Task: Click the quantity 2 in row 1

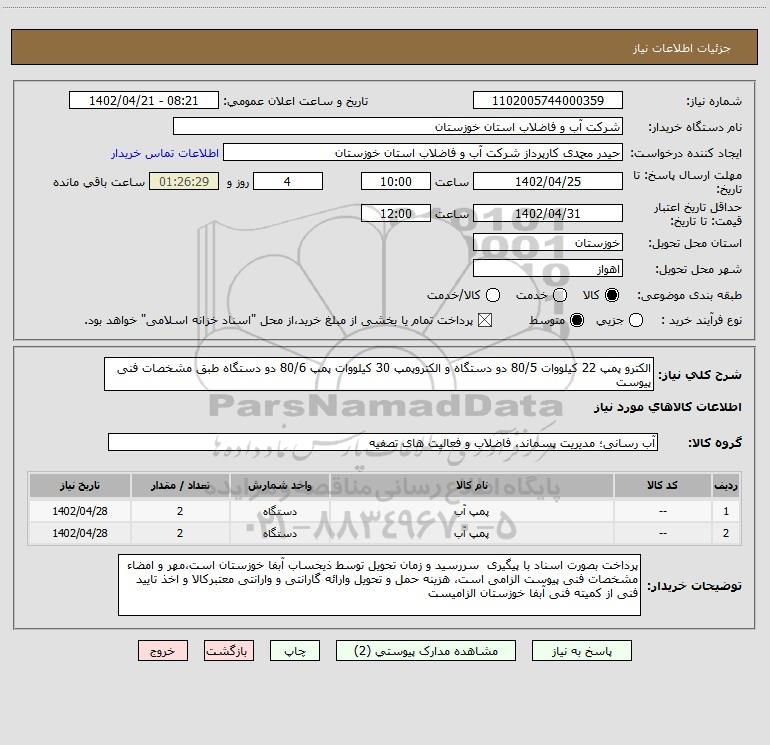Action: (180, 511)
